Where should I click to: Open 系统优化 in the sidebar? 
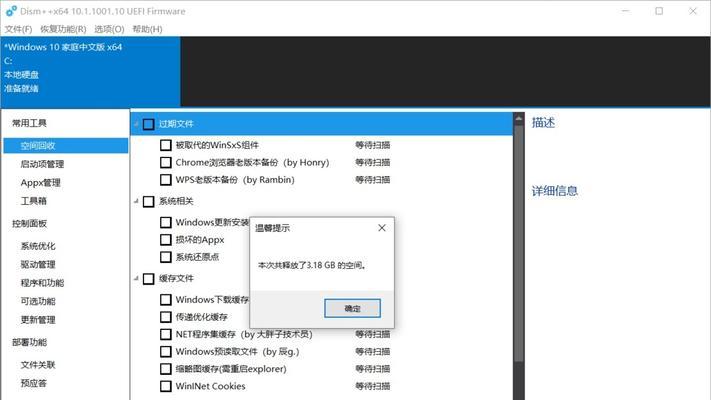[38, 246]
